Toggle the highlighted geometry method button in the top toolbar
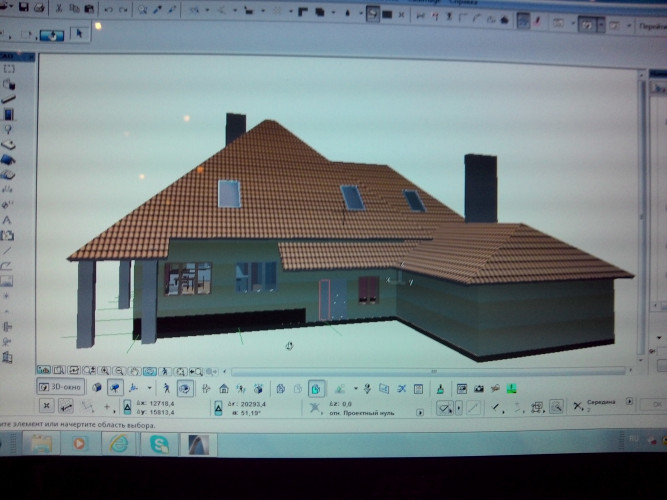Image resolution: width=667 pixels, height=500 pixels. [x=373, y=14]
